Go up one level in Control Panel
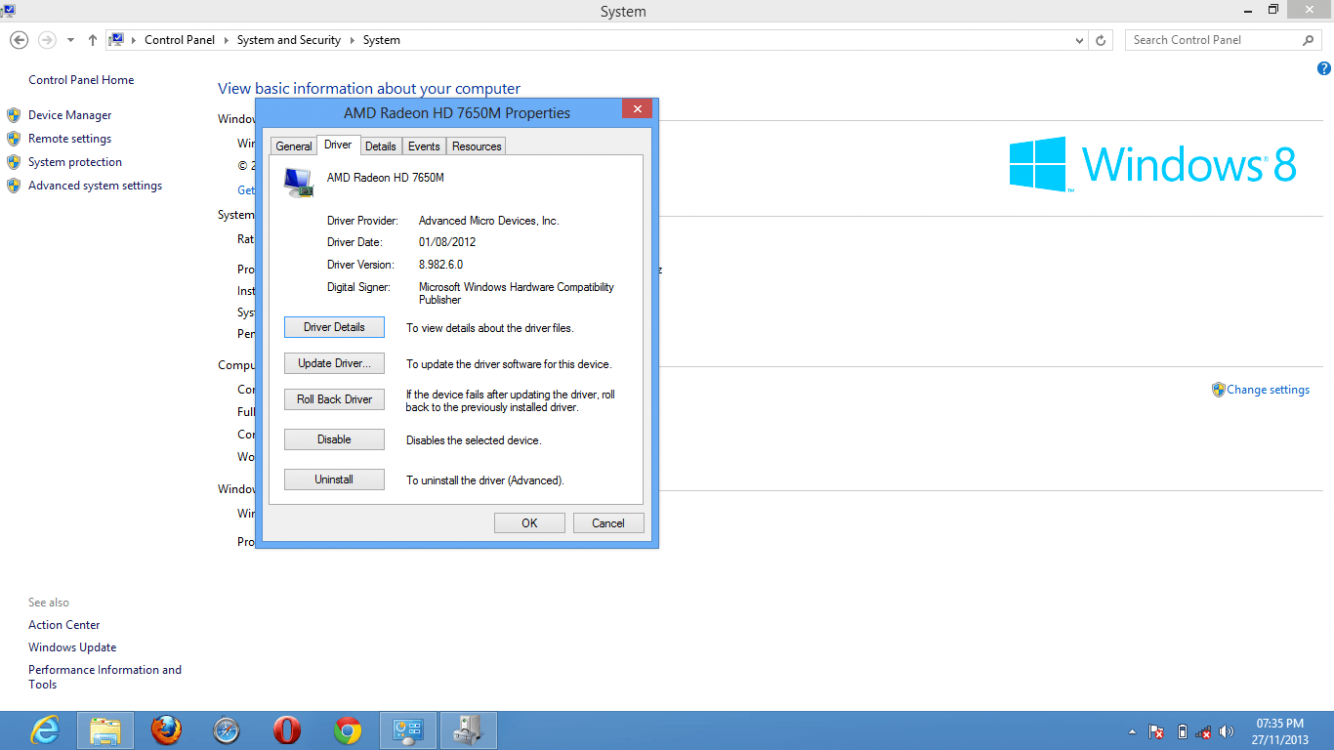 click(92, 40)
